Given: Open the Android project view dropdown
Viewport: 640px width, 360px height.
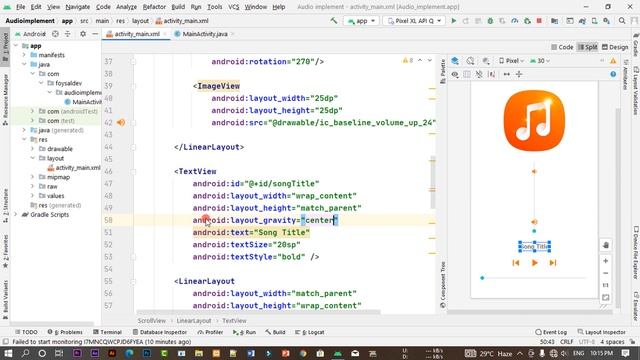Looking at the screenshot, I should 31,34.
